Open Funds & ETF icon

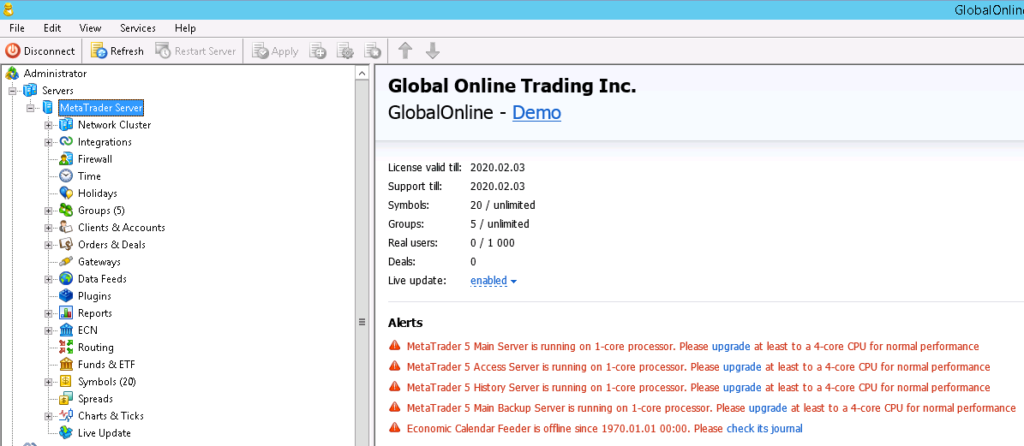[66, 364]
